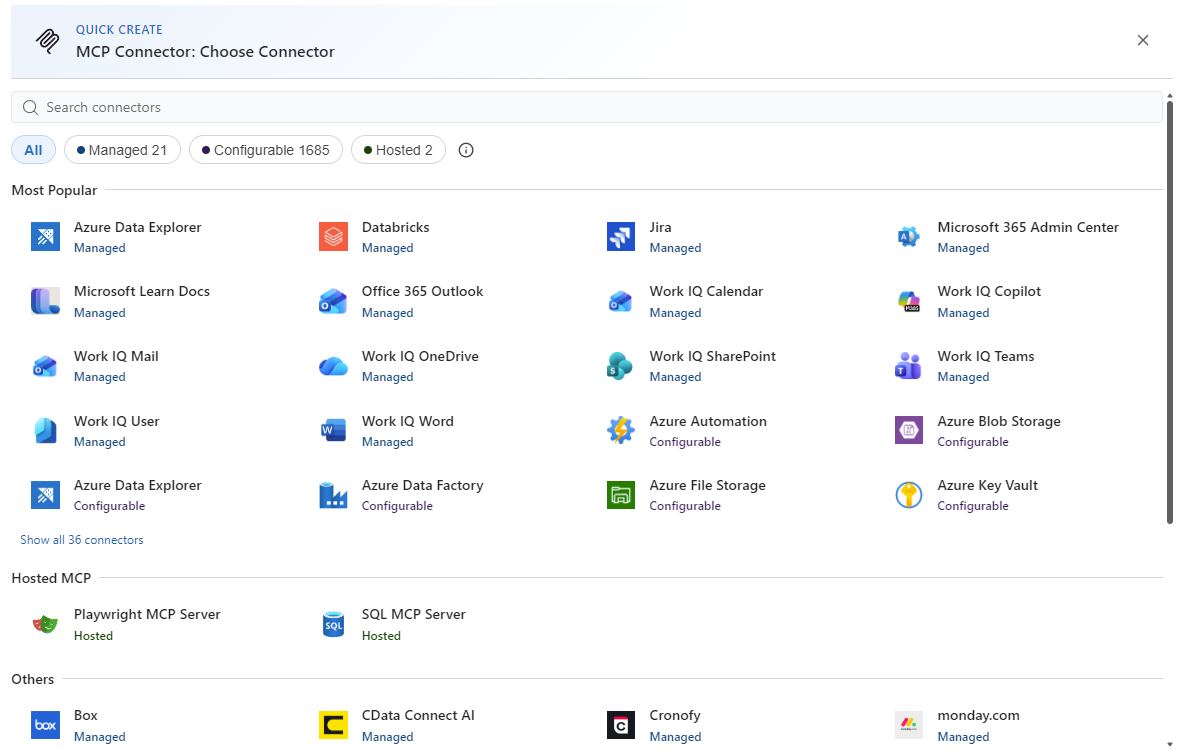The image size is (1180, 750).
Task: Click the CData Connect AI icon
Action: pyautogui.click(x=333, y=726)
